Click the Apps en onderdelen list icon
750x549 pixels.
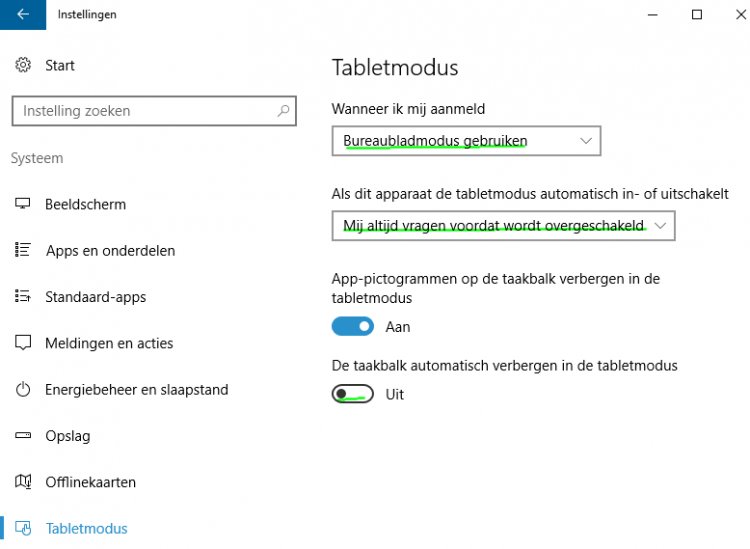click(23, 250)
